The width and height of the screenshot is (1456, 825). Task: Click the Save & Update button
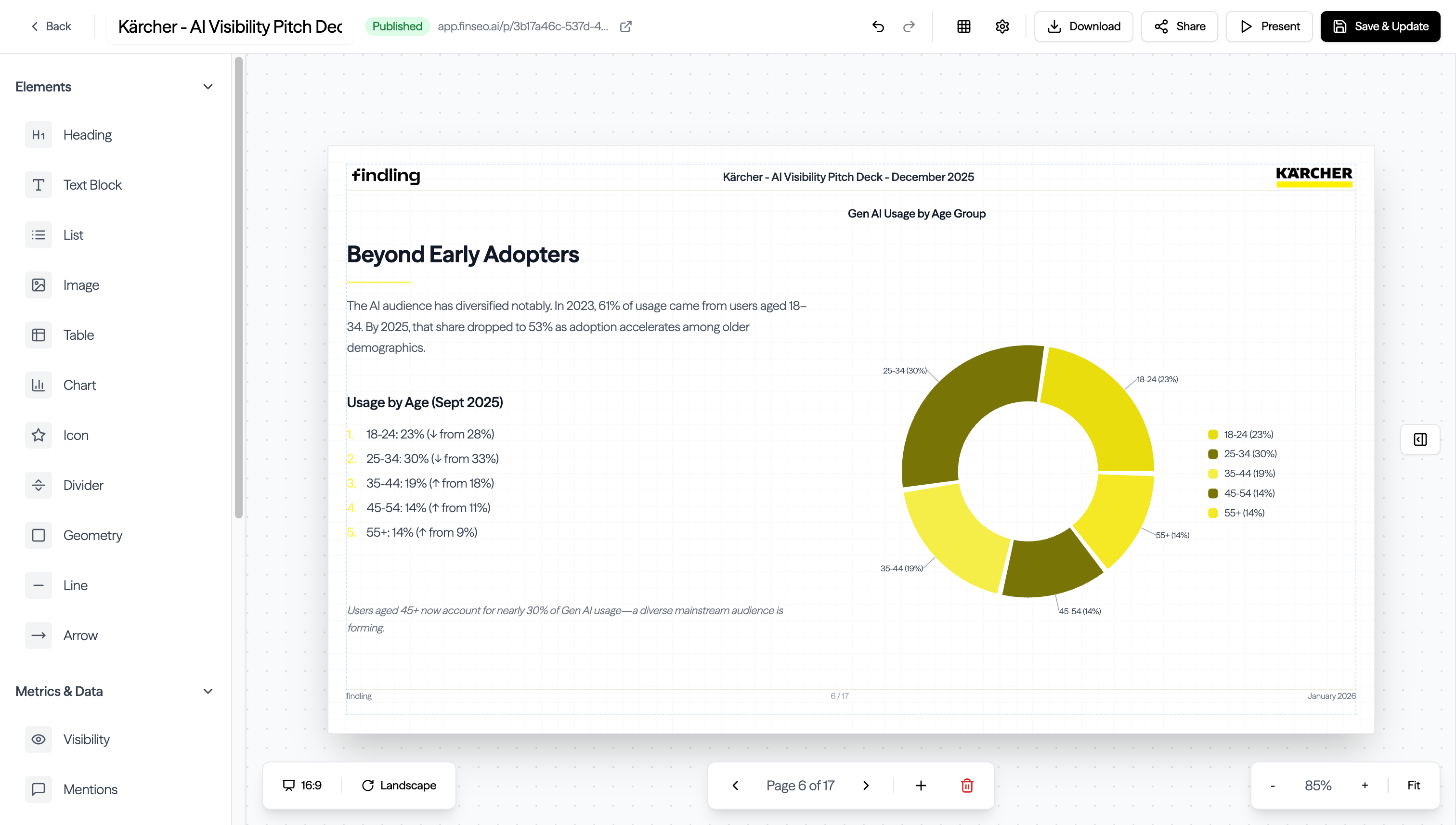[1380, 26]
